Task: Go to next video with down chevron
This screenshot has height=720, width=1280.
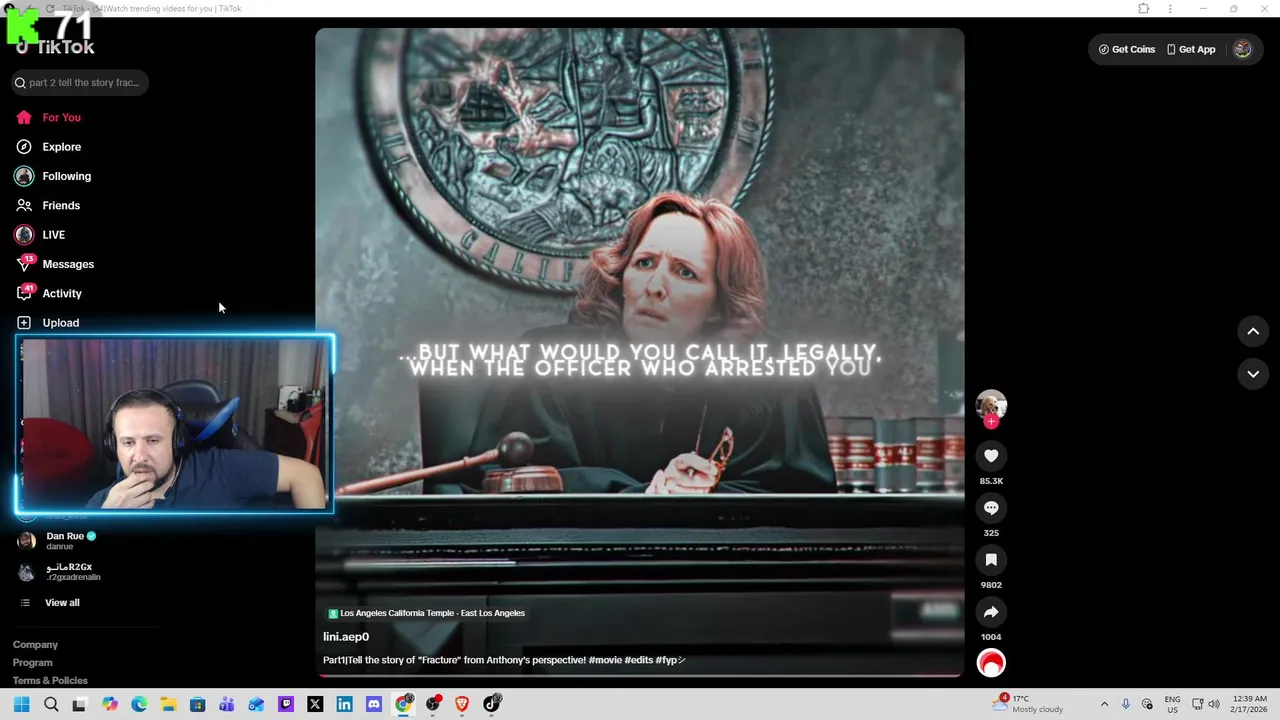Action: (x=1253, y=374)
